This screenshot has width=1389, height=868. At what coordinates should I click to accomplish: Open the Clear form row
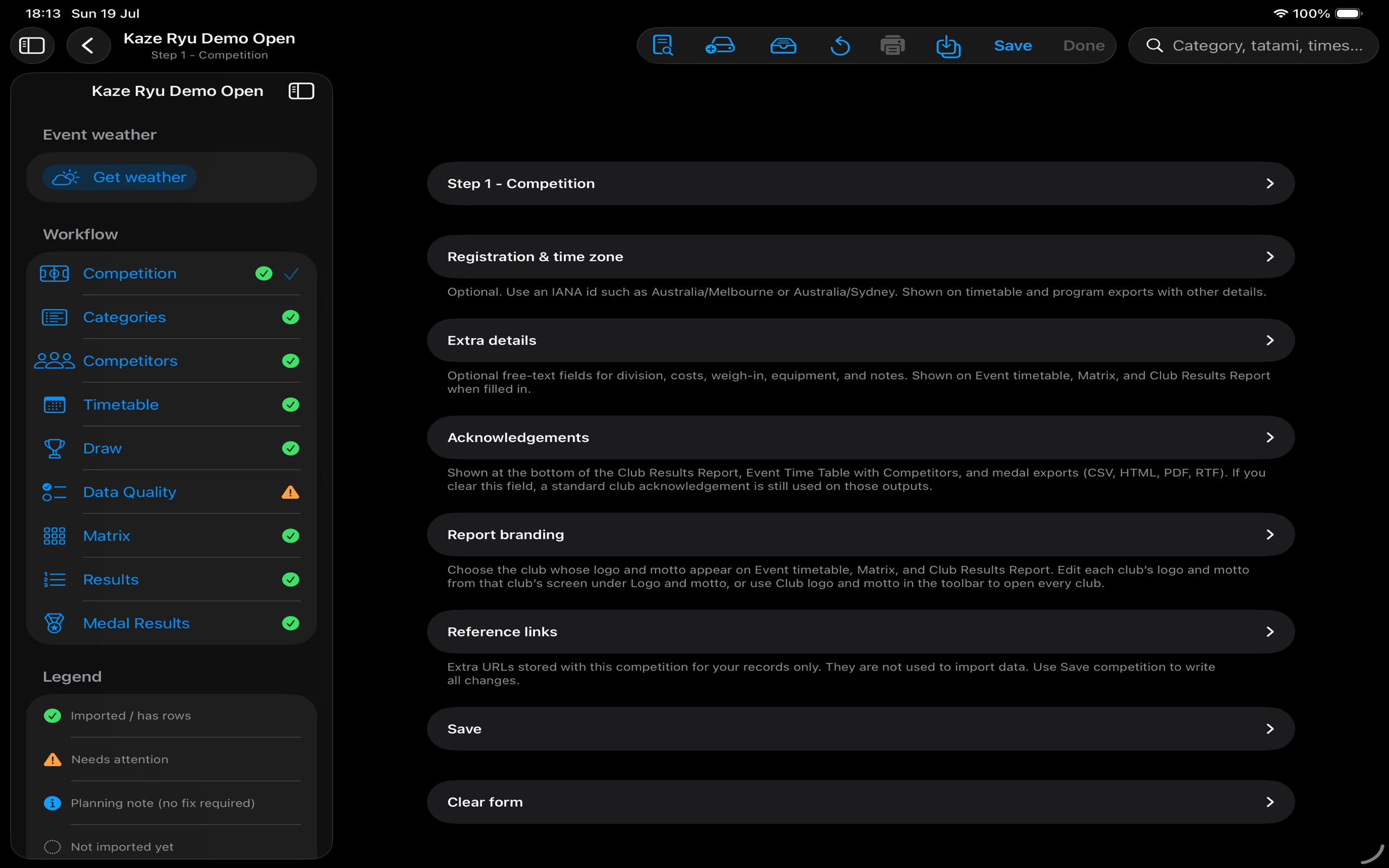pos(861,802)
